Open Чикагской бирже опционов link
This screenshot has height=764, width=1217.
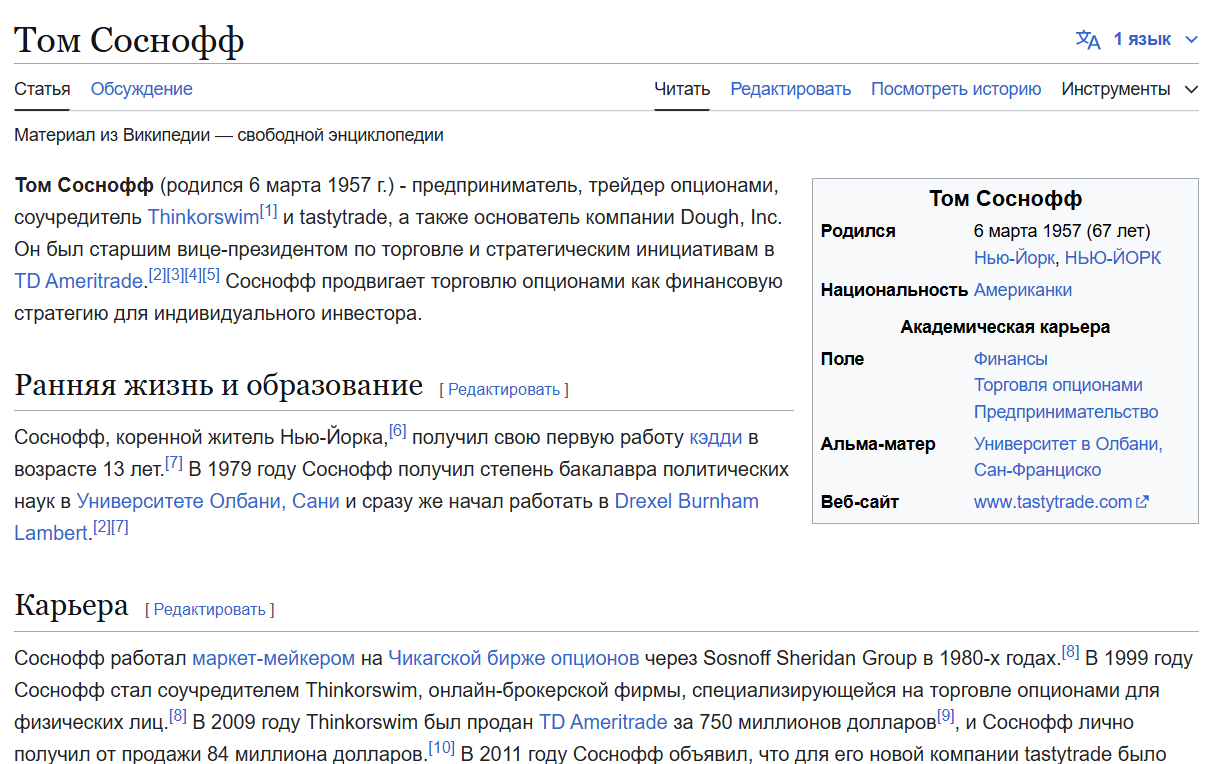point(513,658)
